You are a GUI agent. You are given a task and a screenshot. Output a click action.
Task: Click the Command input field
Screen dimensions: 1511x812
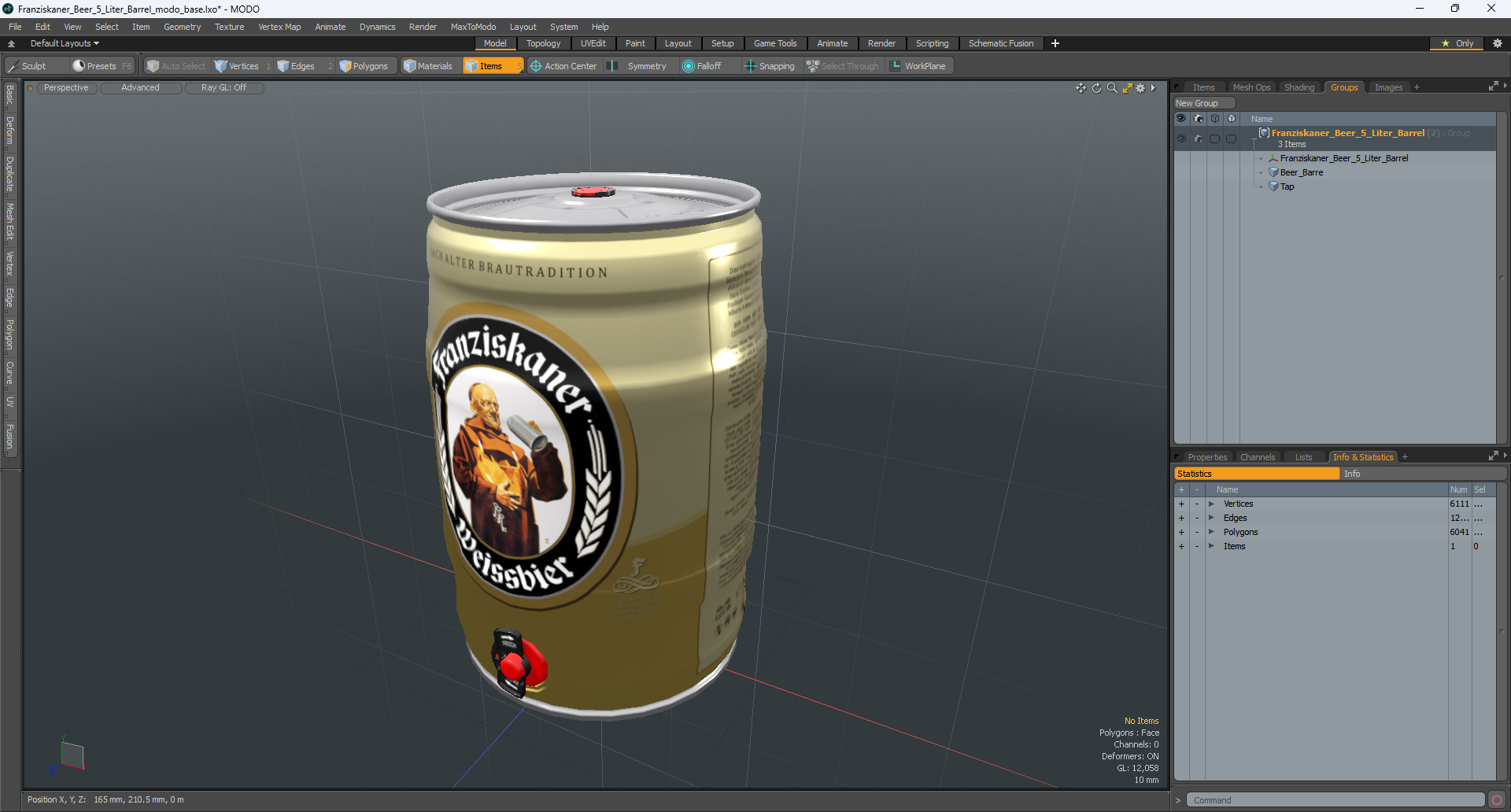coord(1335,800)
